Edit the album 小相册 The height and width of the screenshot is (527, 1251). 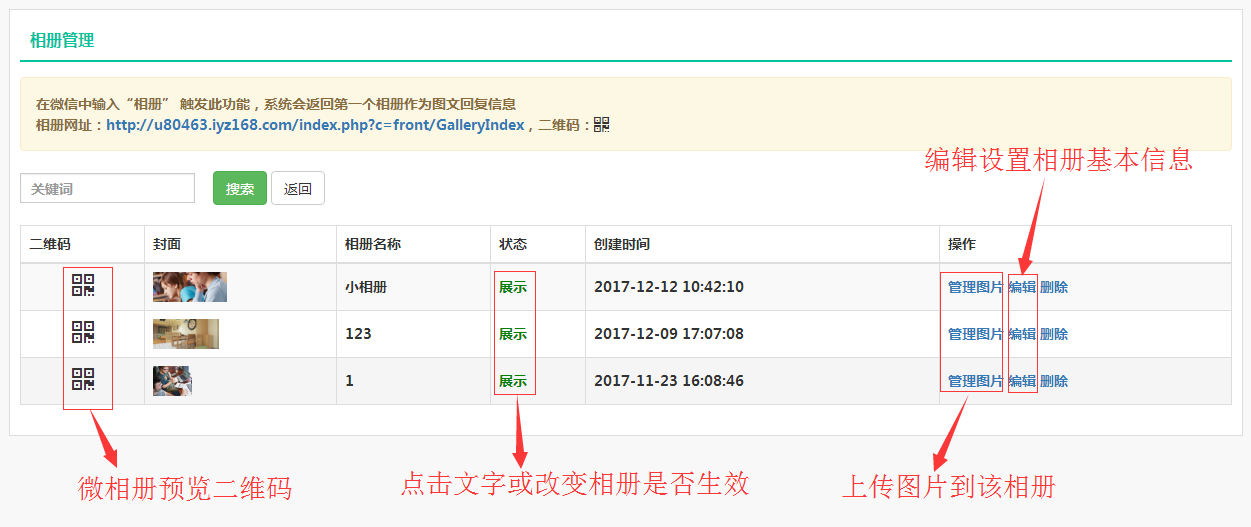pos(1022,287)
